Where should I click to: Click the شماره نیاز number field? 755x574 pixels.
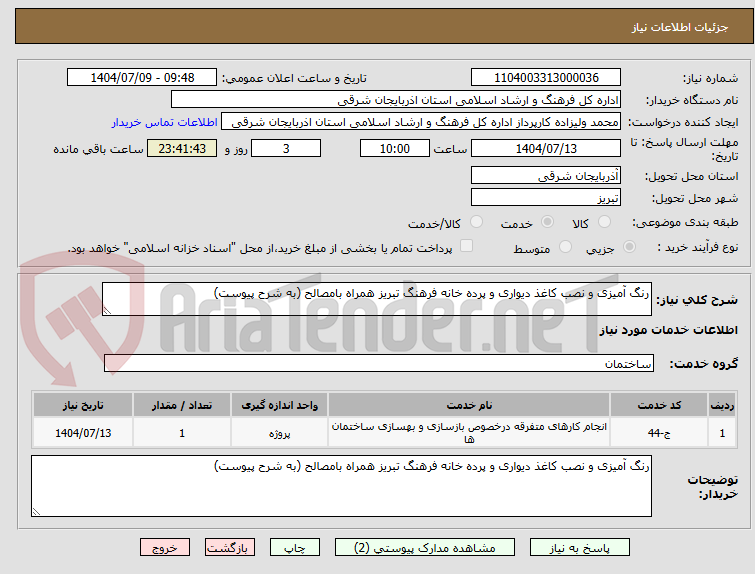[x=546, y=78]
